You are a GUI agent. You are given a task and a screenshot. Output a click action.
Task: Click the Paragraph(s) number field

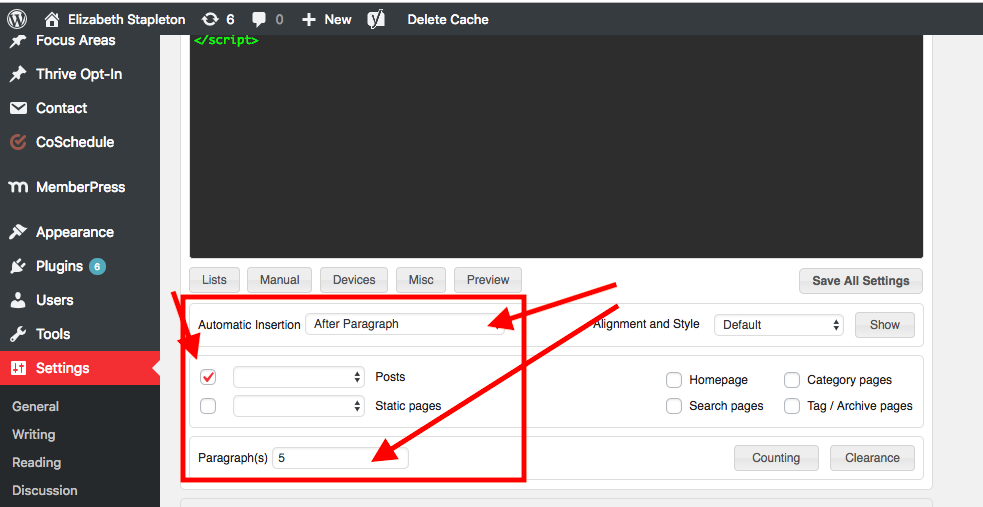[x=340, y=458]
